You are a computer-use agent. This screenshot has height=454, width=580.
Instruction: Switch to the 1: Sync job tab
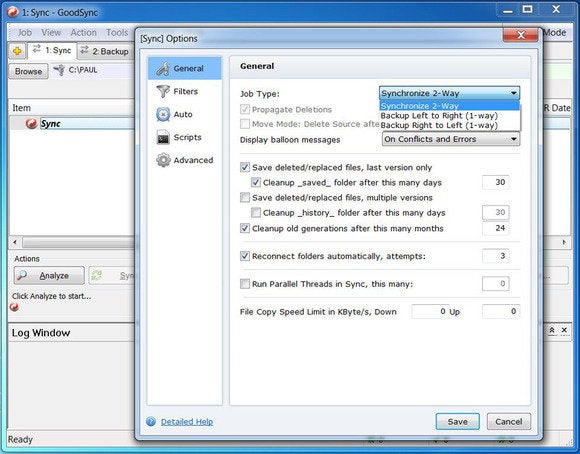[52, 50]
